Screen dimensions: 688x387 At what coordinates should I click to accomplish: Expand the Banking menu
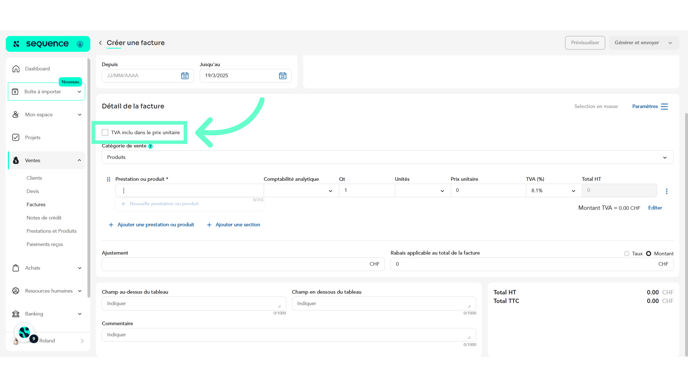(79, 314)
